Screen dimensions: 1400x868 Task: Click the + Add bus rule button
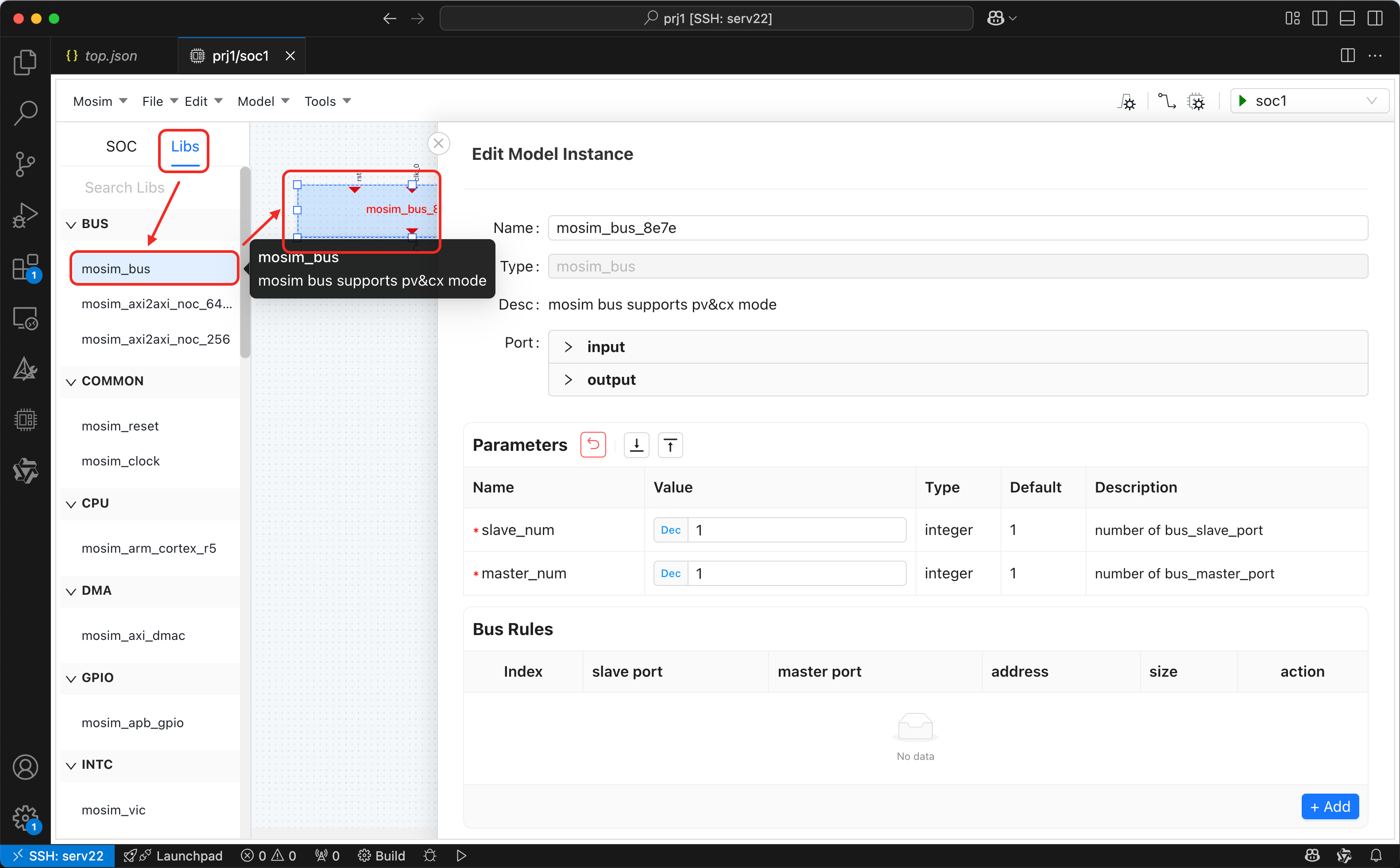pyautogui.click(x=1330, y=806)
